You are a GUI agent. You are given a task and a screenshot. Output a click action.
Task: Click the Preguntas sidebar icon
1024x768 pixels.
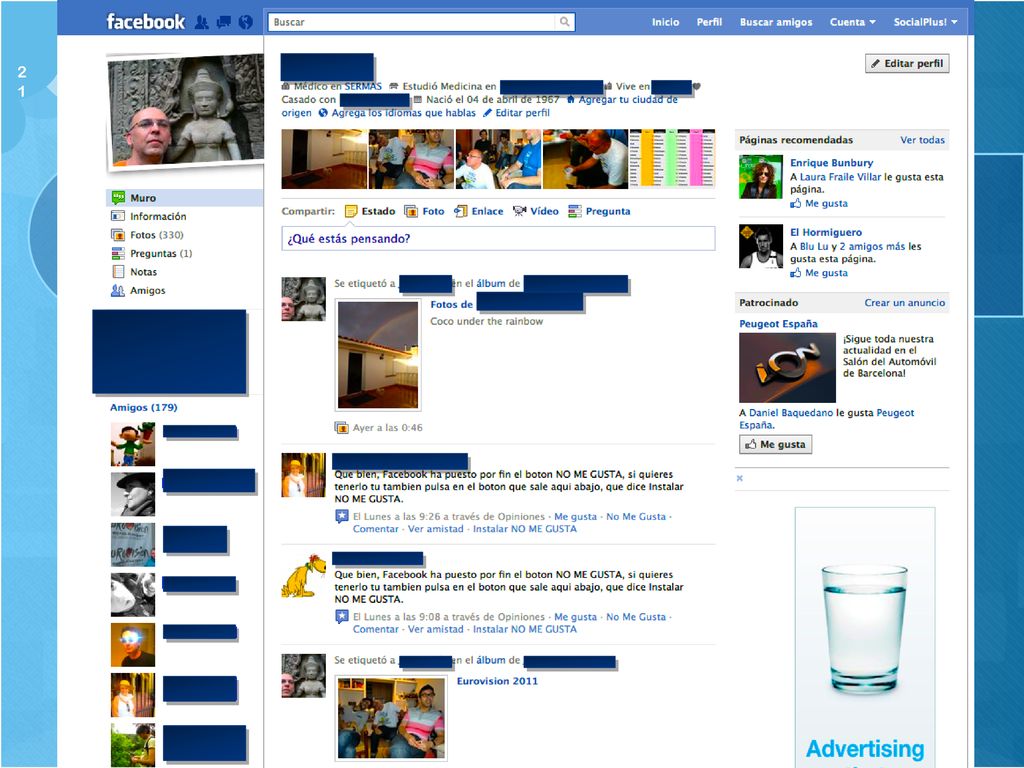(118, 253)
